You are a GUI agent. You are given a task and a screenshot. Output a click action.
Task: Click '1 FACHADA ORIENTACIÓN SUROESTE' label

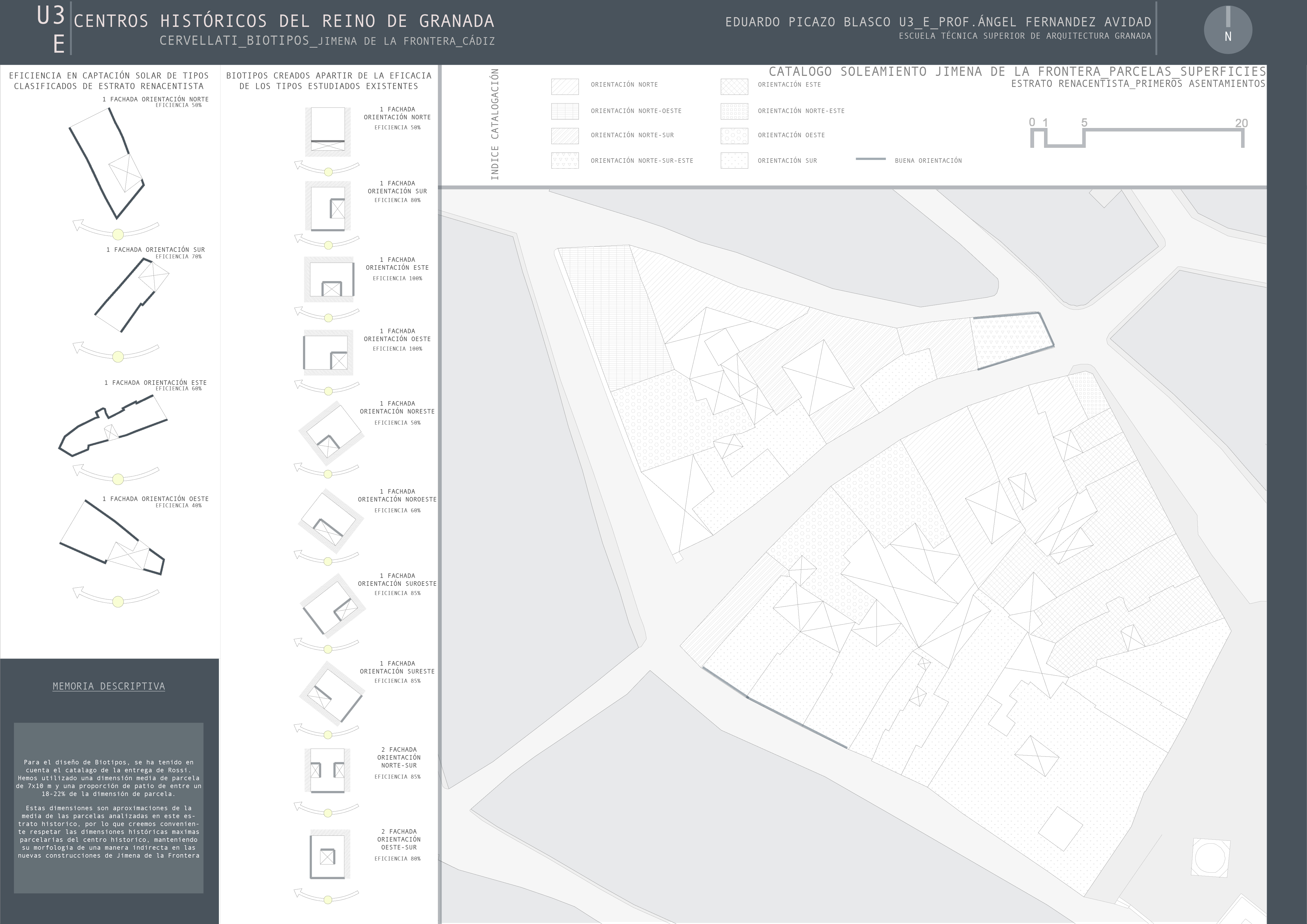397,580
